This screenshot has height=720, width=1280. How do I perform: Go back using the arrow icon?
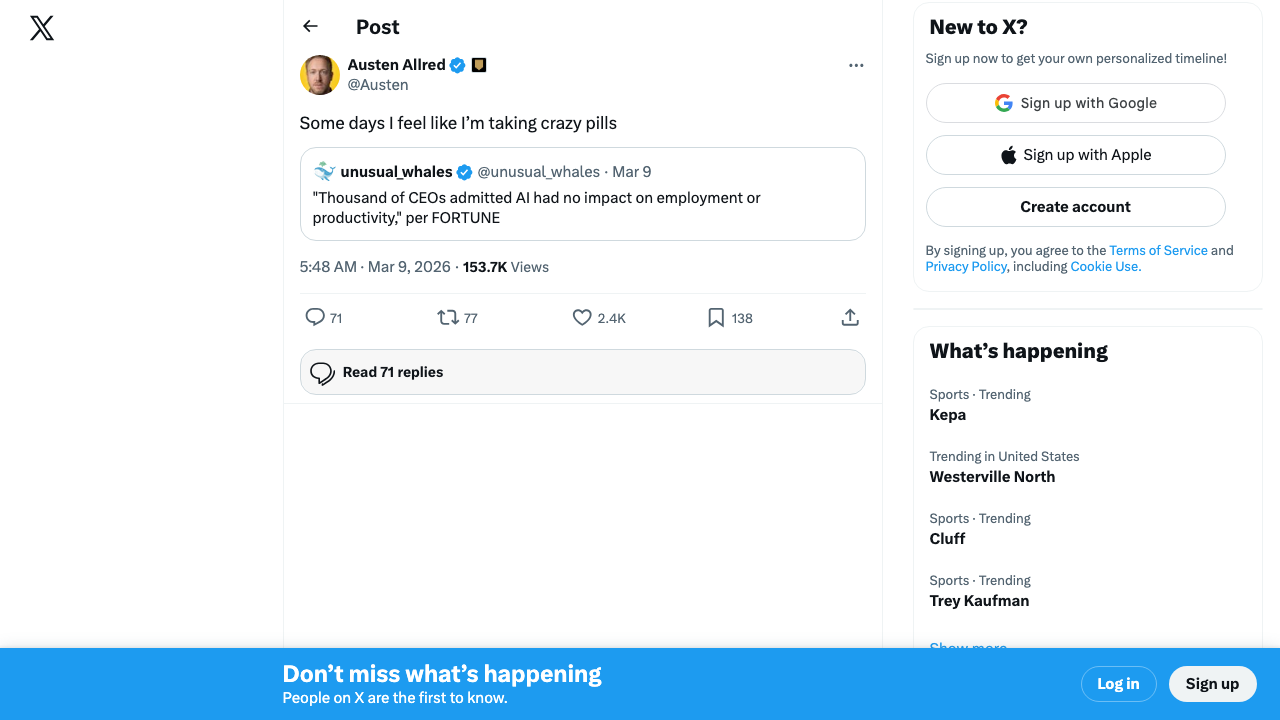tap(310, 27)
